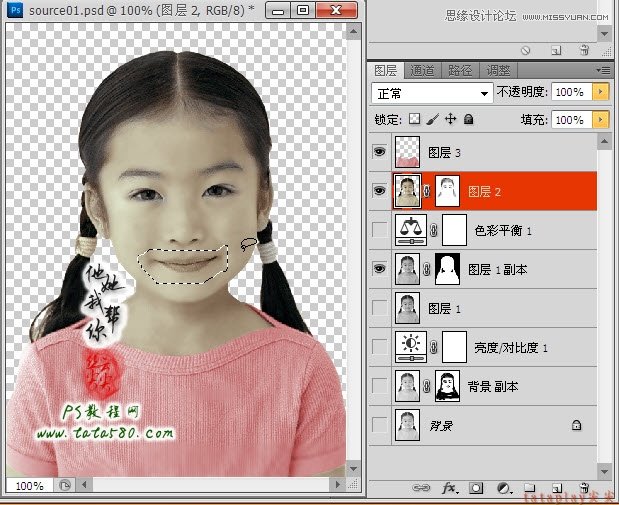This screenshot has width=619, height=505.
Task: Open the blend mode dropdown set to 正常
Action: 432,93
